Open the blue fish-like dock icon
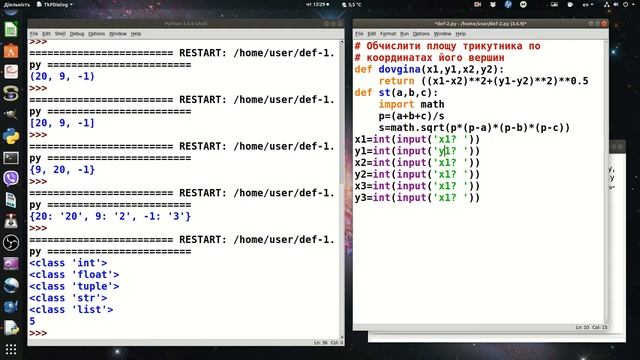Screen dimensions: 640x360 [11, 307]
